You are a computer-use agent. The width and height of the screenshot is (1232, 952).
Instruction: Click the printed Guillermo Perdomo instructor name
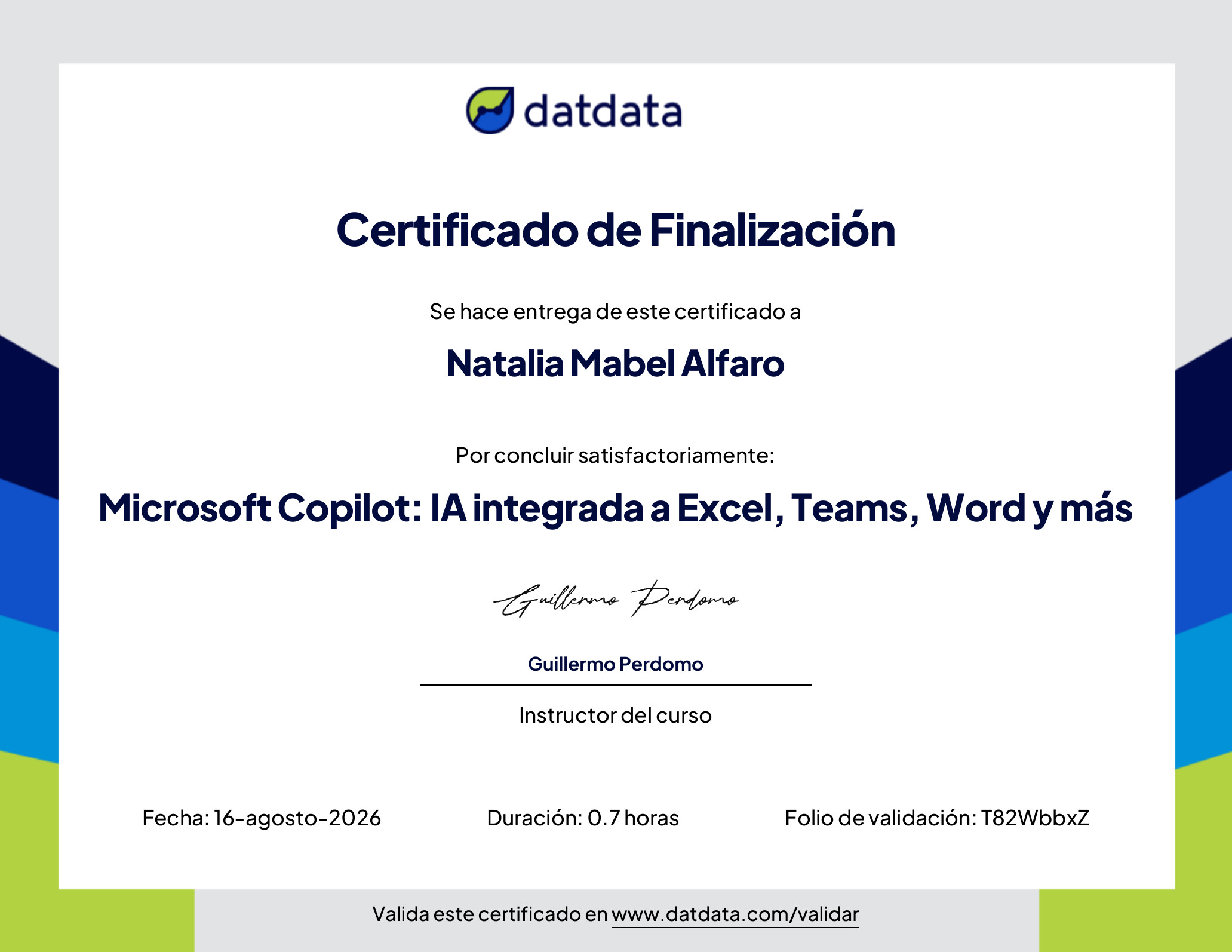(x=616, y=664)
